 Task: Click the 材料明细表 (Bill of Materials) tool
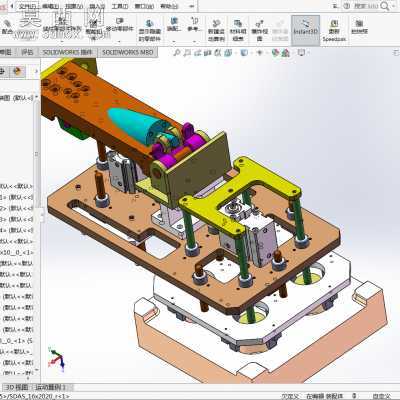click(238, 30)
